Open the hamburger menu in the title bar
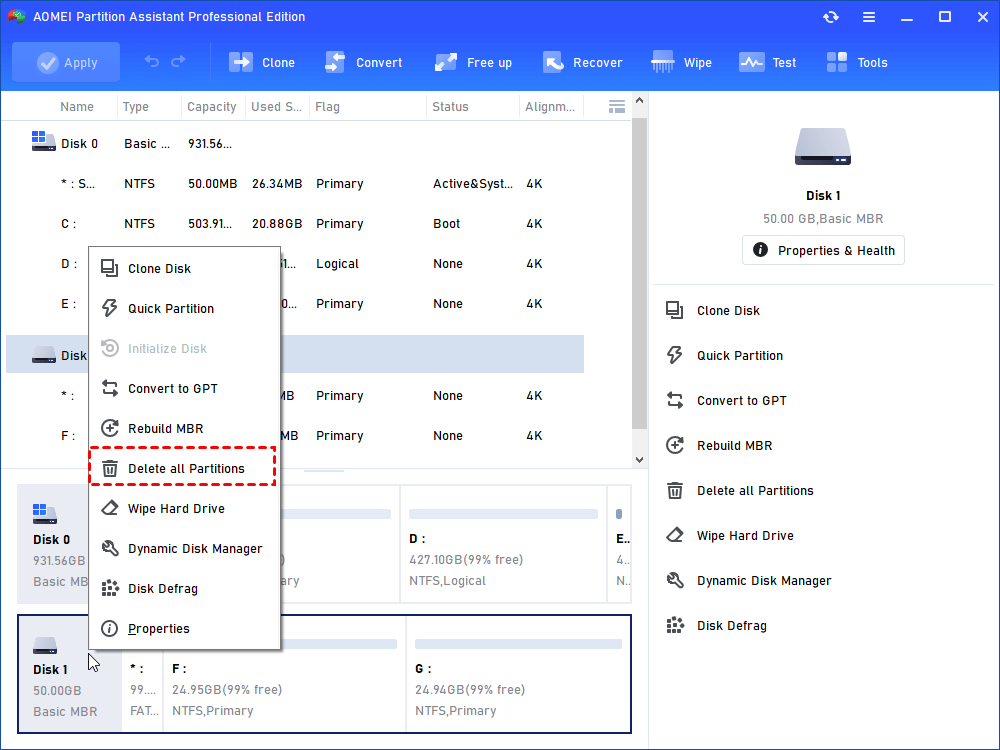This screenshot has height=750, width=1000. pos(869,17)
